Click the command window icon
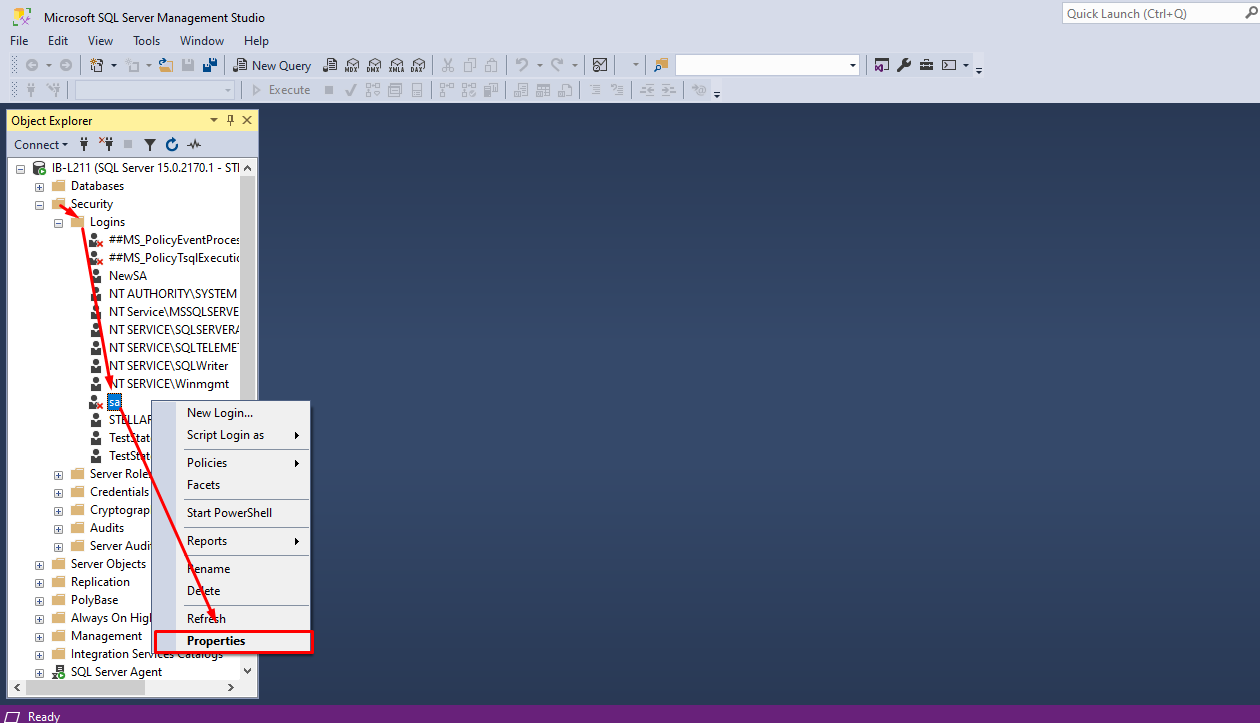Viewport: 1260px width, 723px height. 949,65
